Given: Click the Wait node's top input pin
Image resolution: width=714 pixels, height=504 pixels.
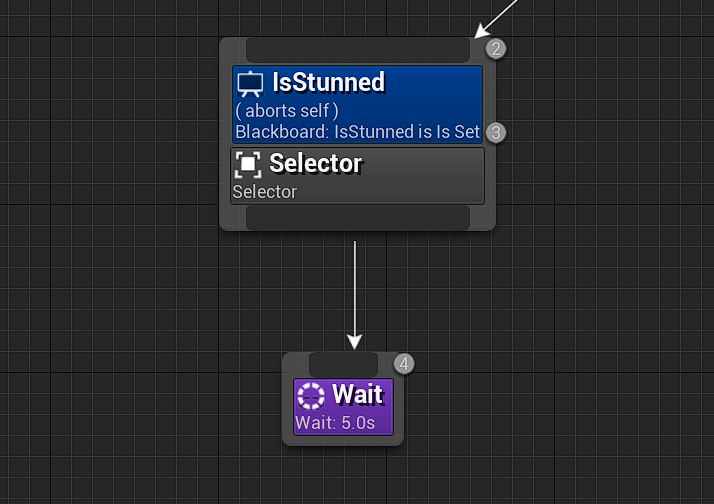Looking at the screenshot, I should [x=343, y=364].
